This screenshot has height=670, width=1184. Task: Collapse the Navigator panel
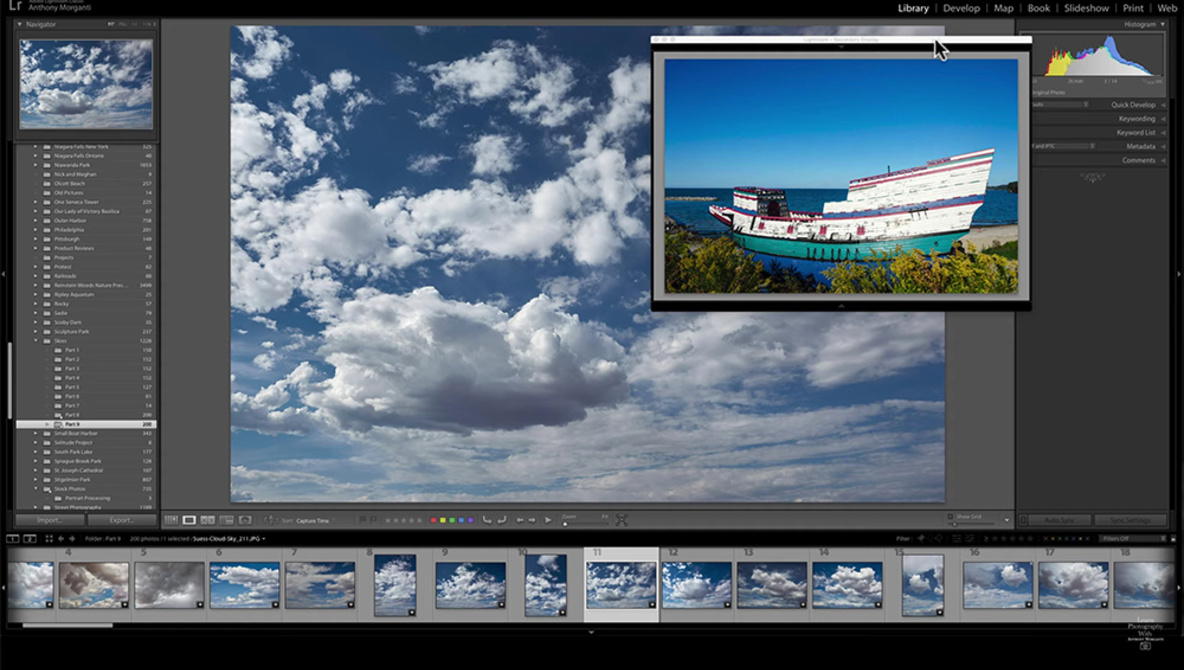(x=19, y=24)
